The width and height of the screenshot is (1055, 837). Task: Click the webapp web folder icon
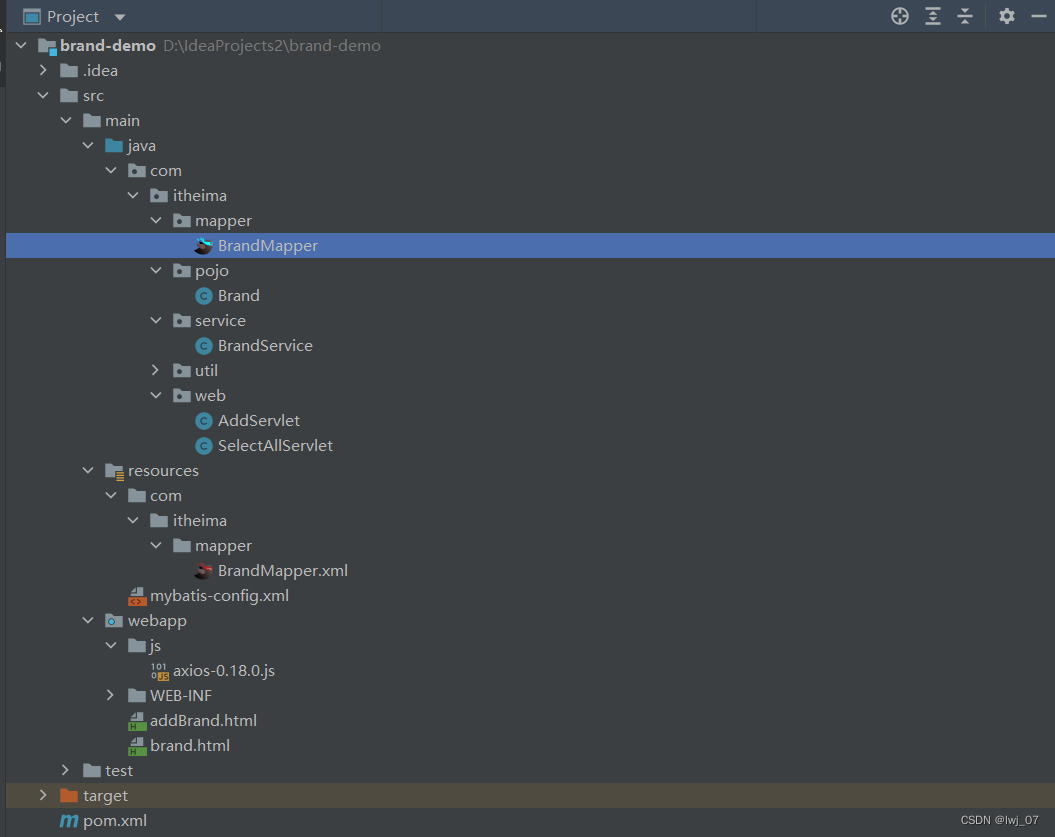114,621
